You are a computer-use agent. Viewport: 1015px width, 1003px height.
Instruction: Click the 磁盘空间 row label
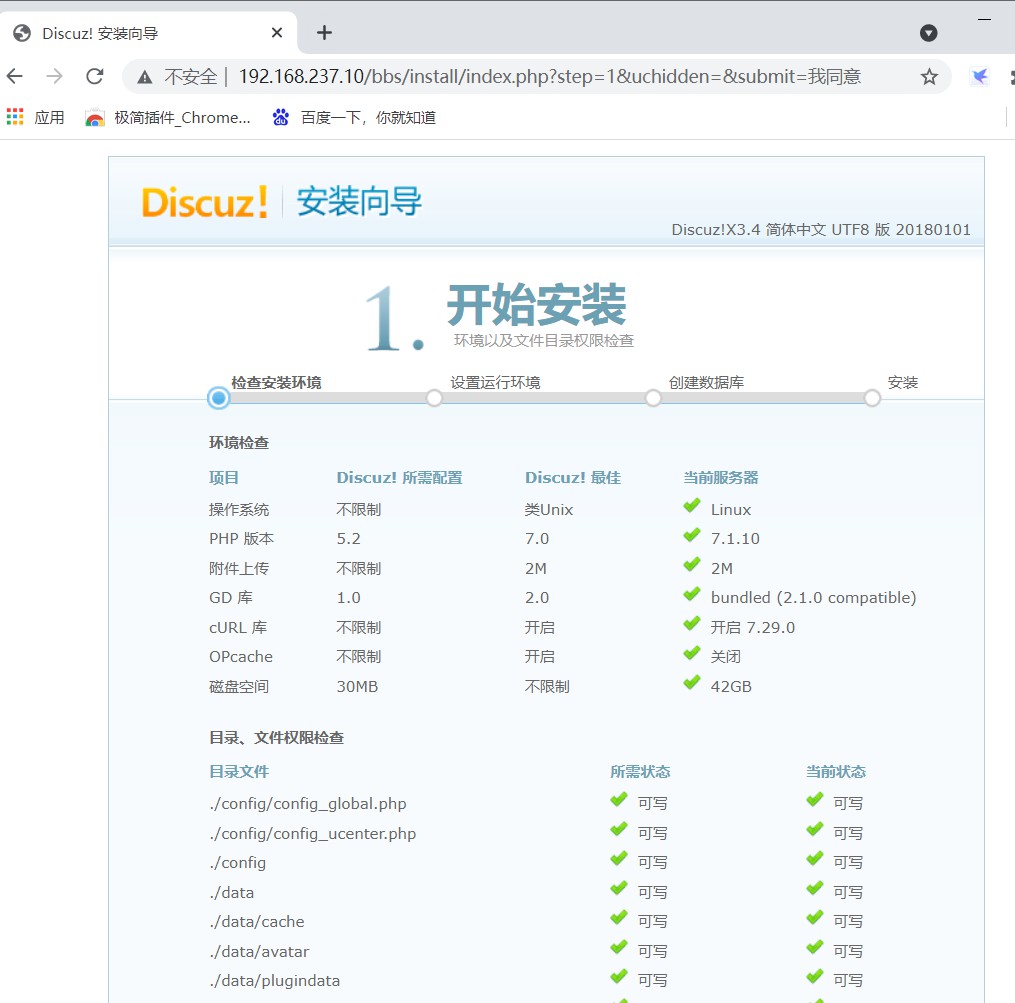coord(239,686)
